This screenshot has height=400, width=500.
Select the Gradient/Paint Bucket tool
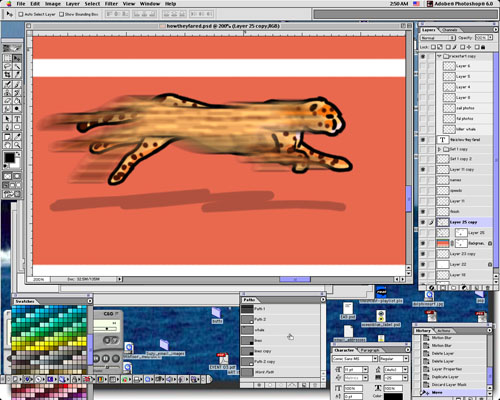pyautogui.click(x=17, y=100)
